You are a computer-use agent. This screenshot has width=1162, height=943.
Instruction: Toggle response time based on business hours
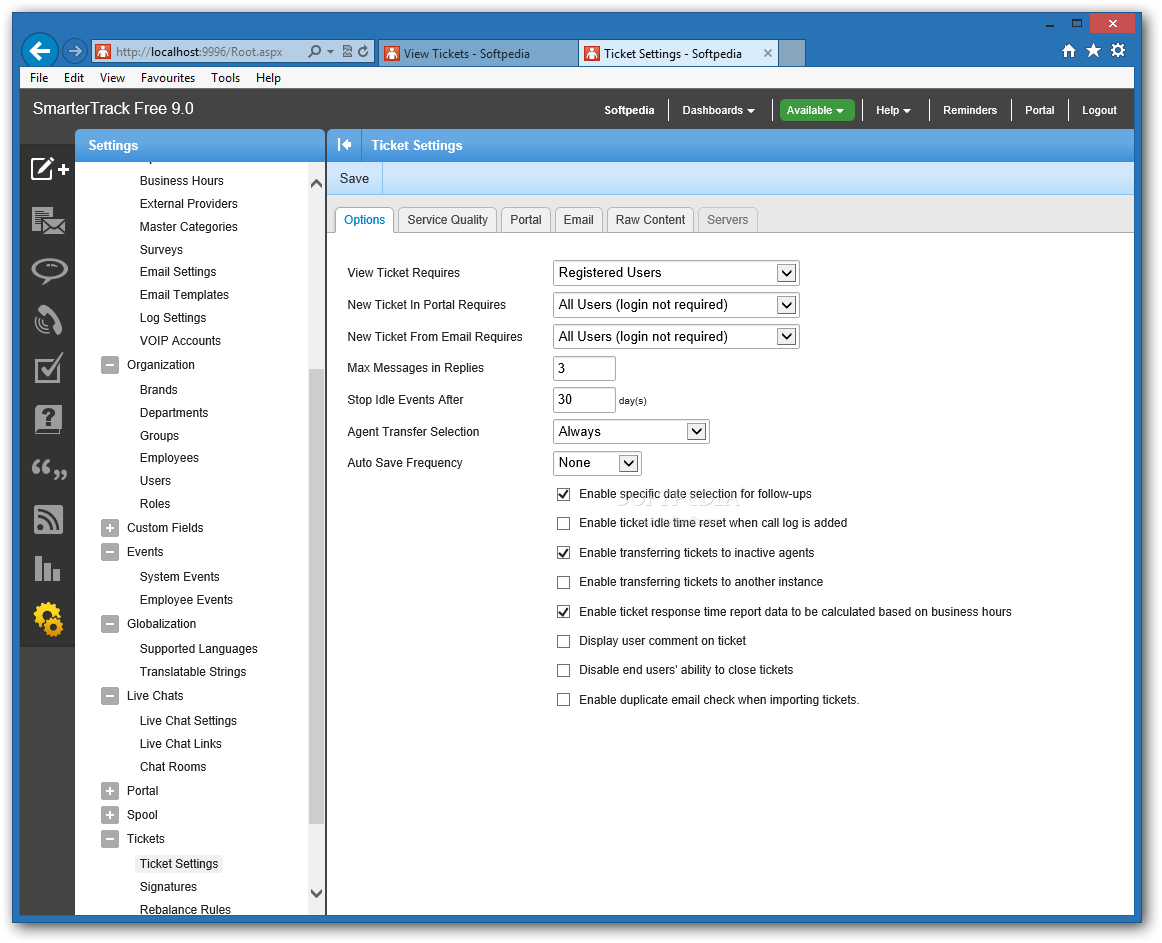[563, 612]
